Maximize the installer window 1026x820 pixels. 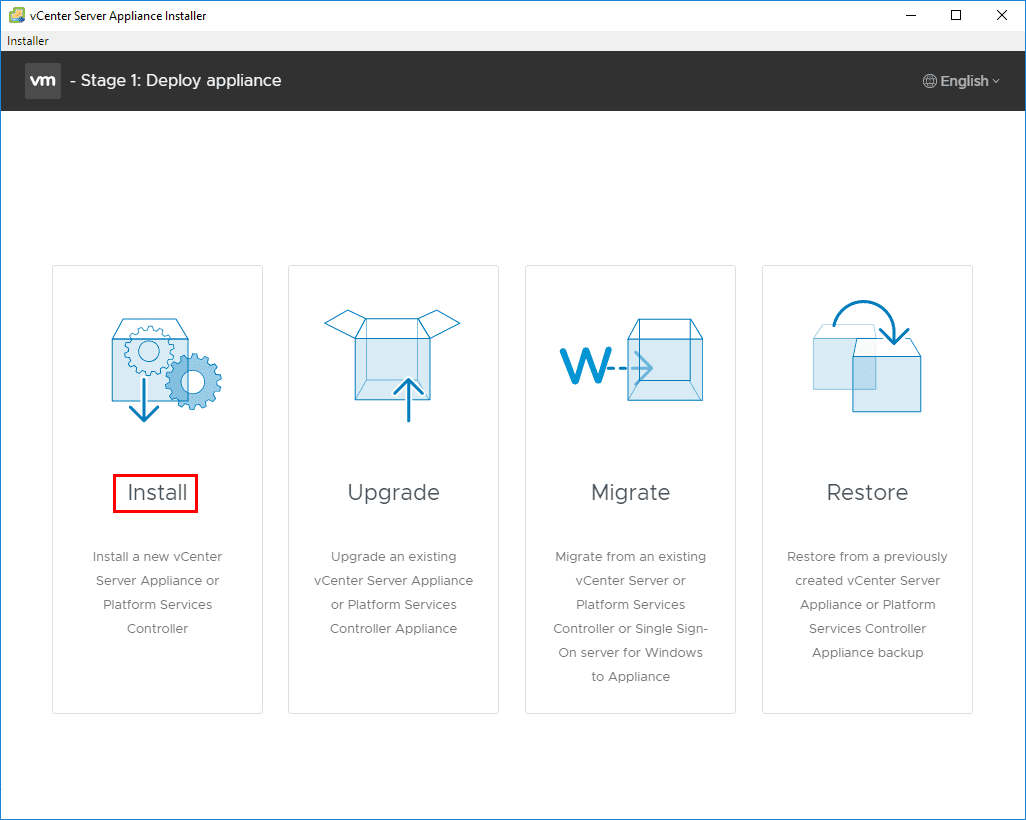pyautogui.click(x=956, y=15)
